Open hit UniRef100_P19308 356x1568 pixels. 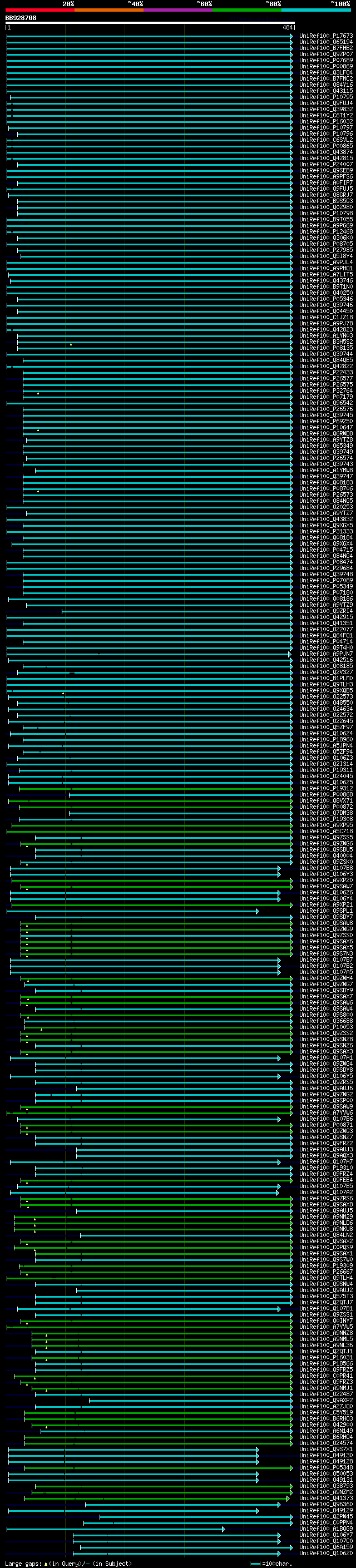click(326, 819)
